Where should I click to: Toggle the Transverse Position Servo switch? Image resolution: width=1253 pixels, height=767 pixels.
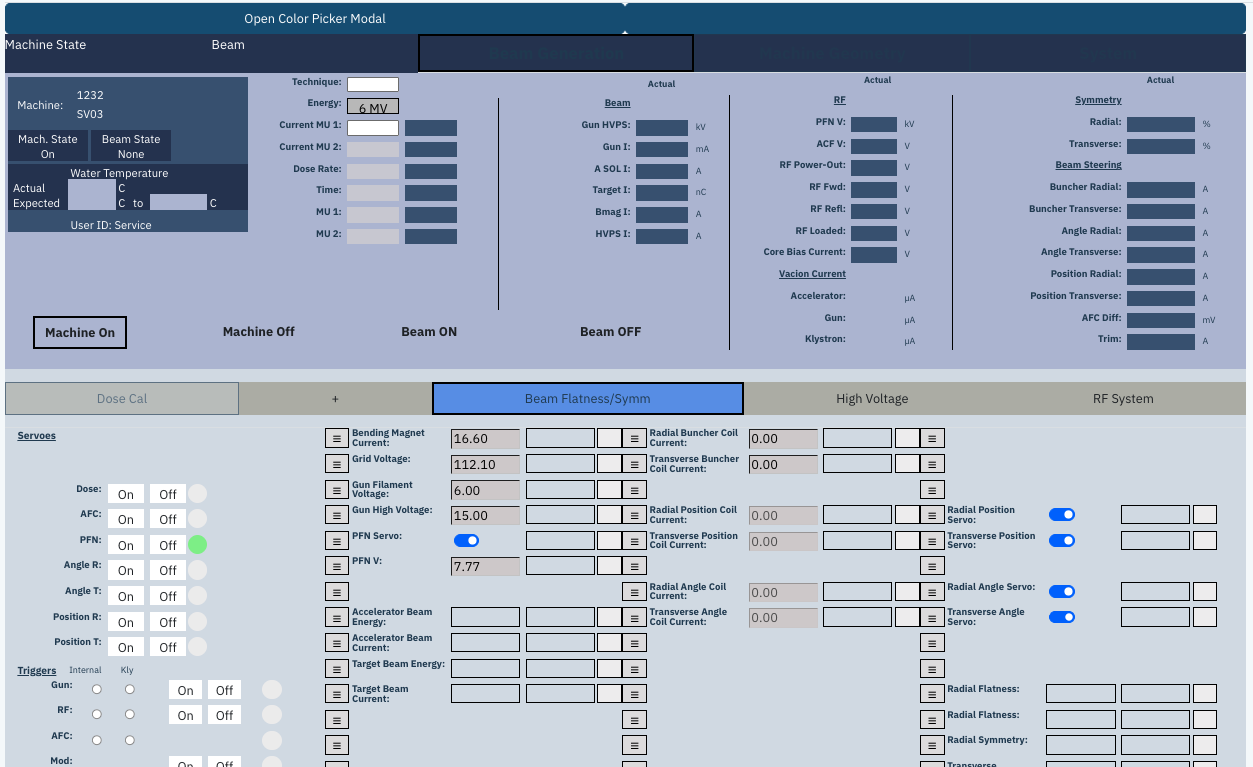(1062, 540)
